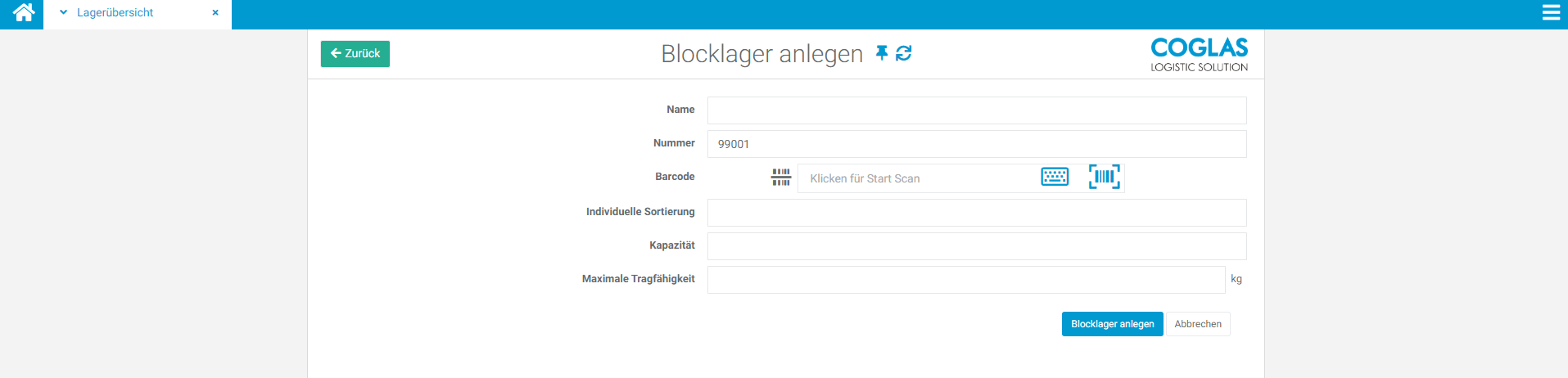Click the home icon
The width and height of the screenshot is (1568, 378).
pyautogui.click(x=24, y=13)
